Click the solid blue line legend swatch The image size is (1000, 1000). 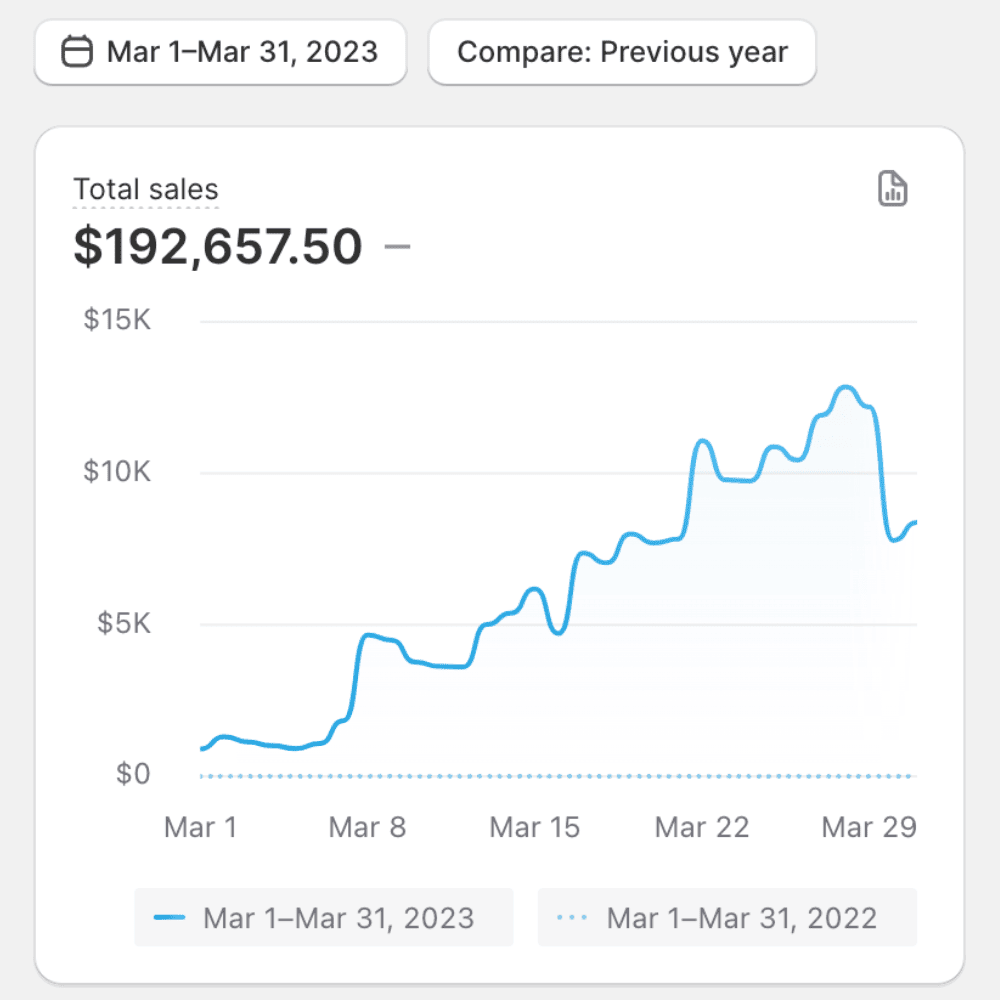click(x=170, y=918)
